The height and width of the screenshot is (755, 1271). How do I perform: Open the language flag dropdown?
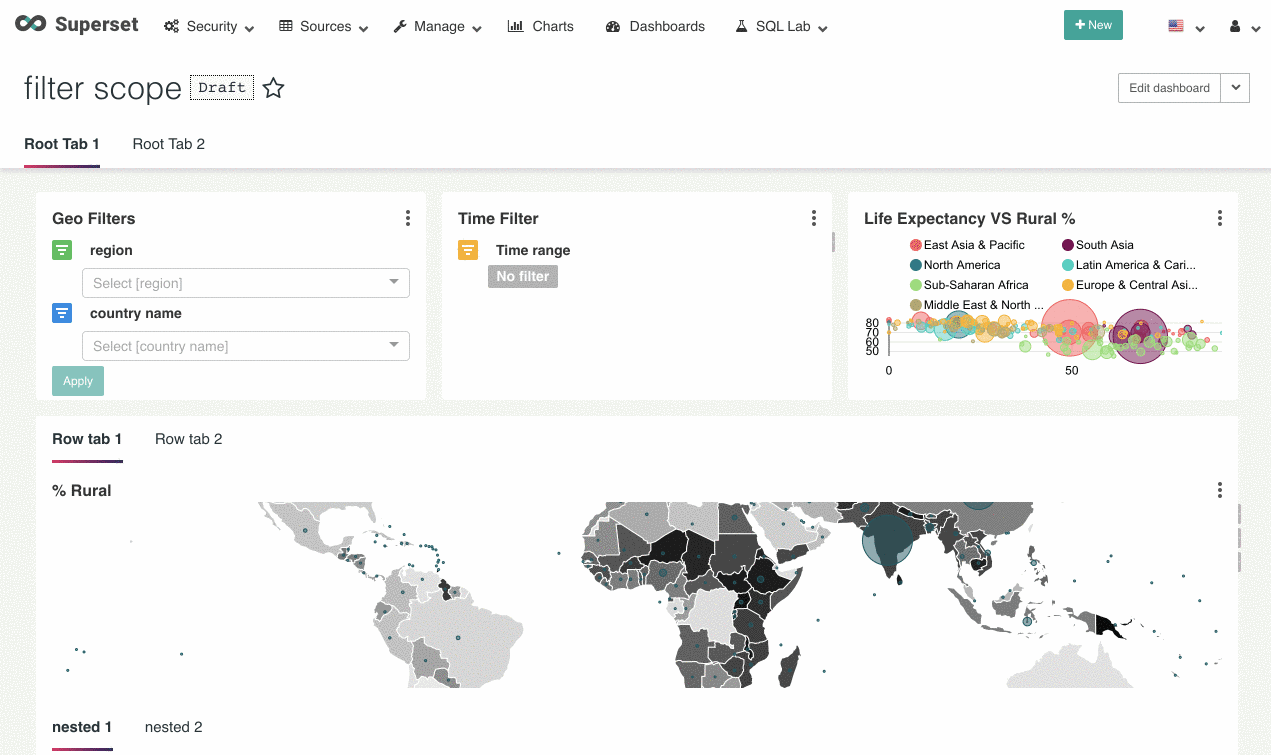pyautogui.click(x=1186, y=27)
